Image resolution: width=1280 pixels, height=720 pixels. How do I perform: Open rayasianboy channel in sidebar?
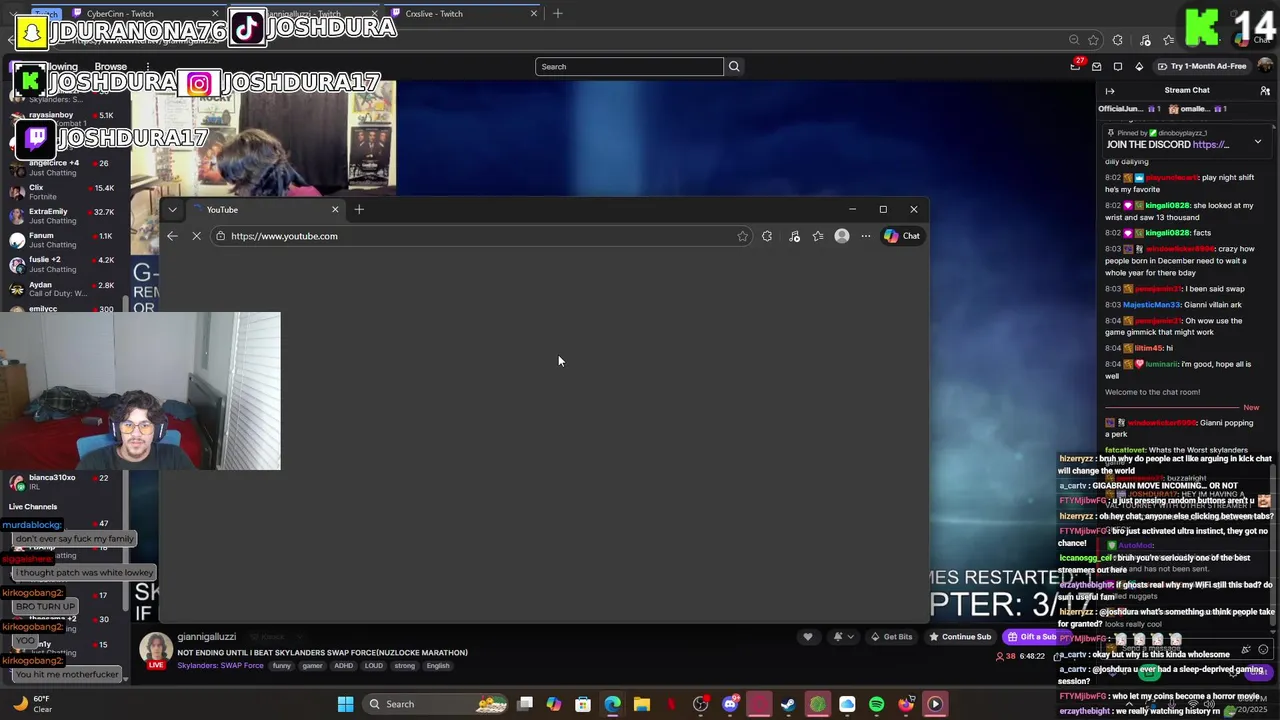click(x=63, y=119)
